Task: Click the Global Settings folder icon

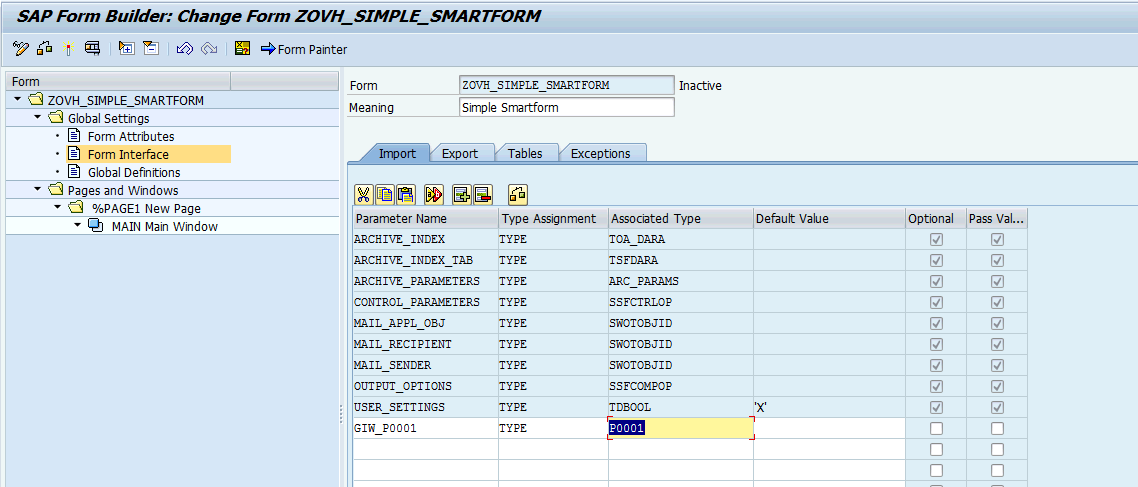Action: pyautogui.click(x=57, y=118)
